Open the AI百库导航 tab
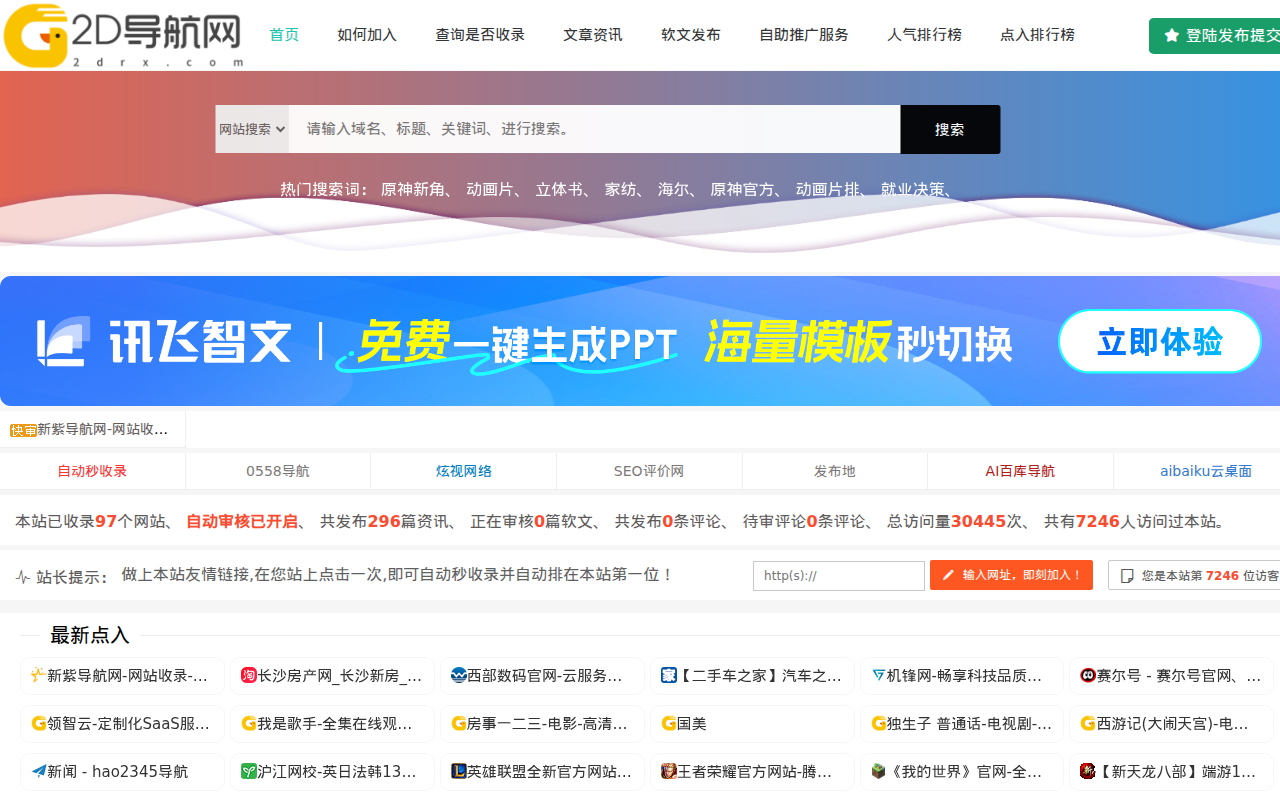The width and height of the screenshot is (1280, 800). pyautogui.click(x=1019, y=470)
